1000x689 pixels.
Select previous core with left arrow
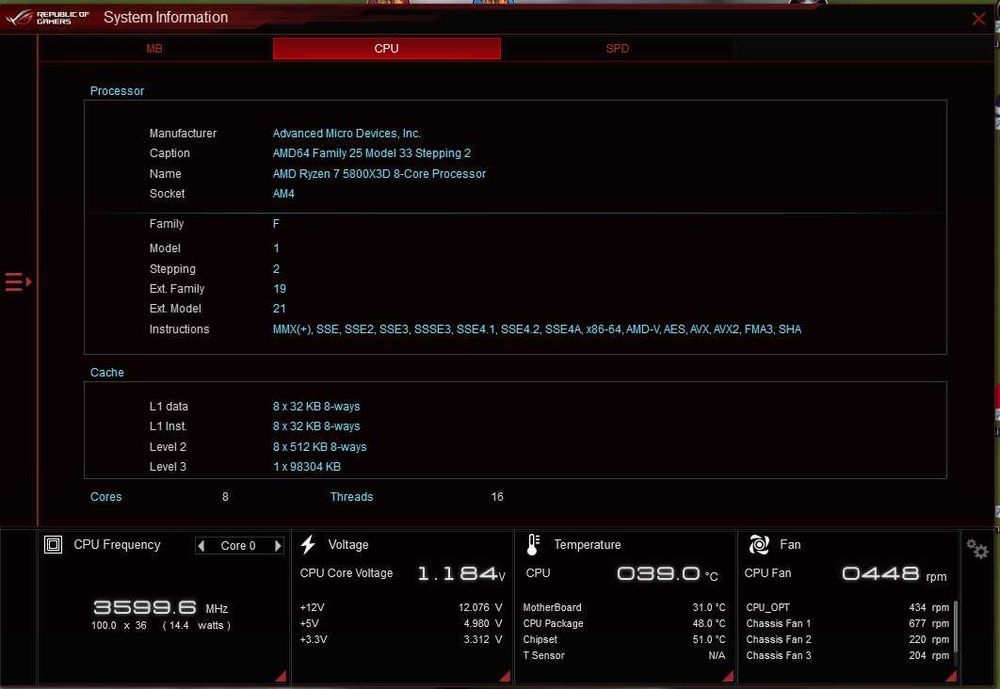[202, 545]
